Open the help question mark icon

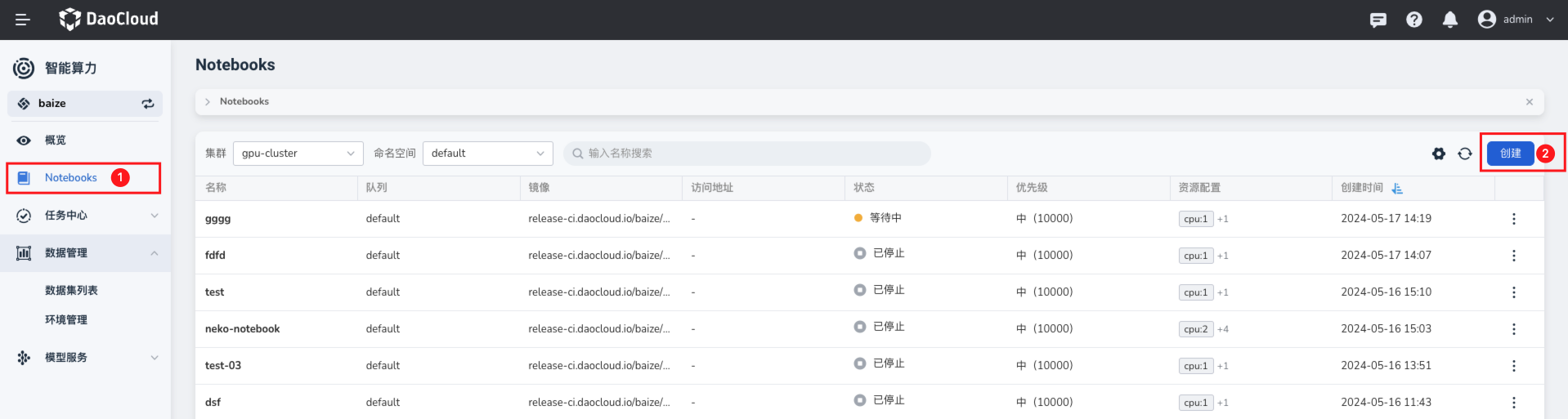coord(1414,20)
